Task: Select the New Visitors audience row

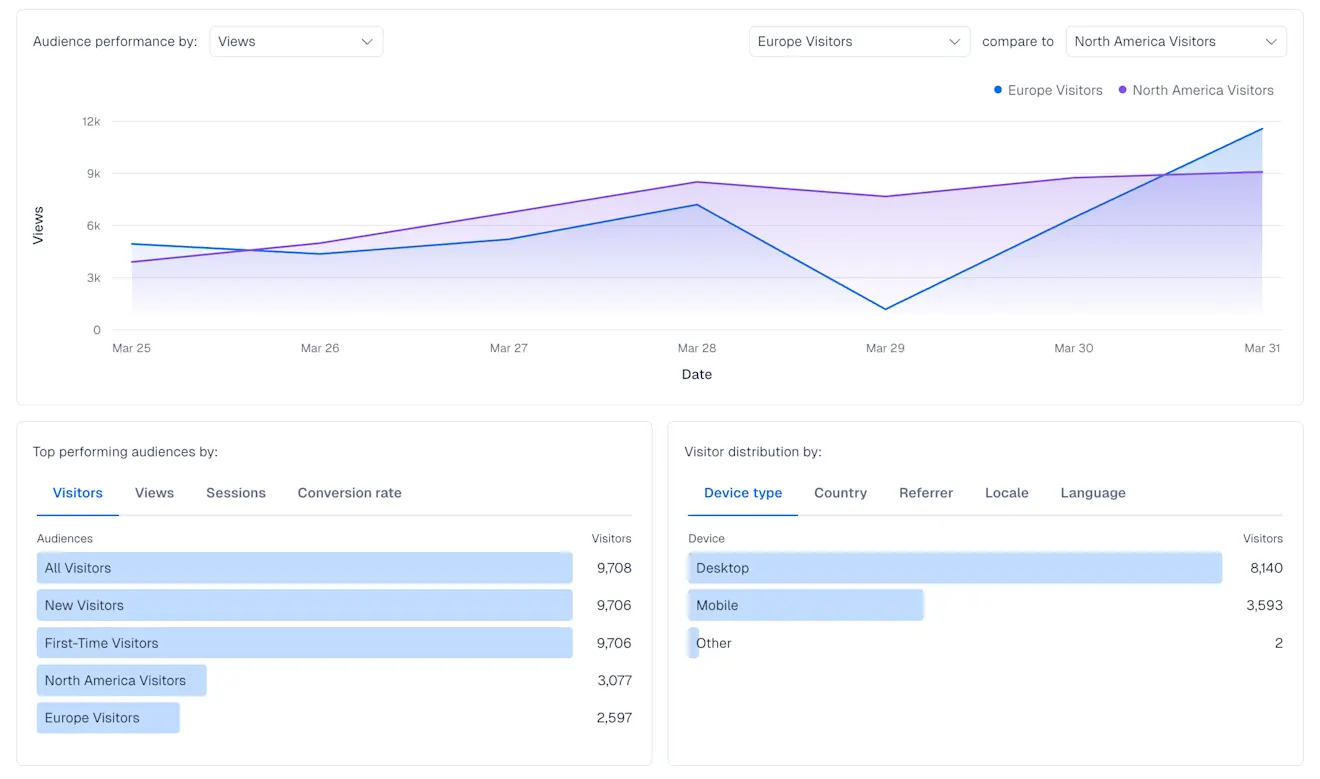Action: tap(304, 605)
